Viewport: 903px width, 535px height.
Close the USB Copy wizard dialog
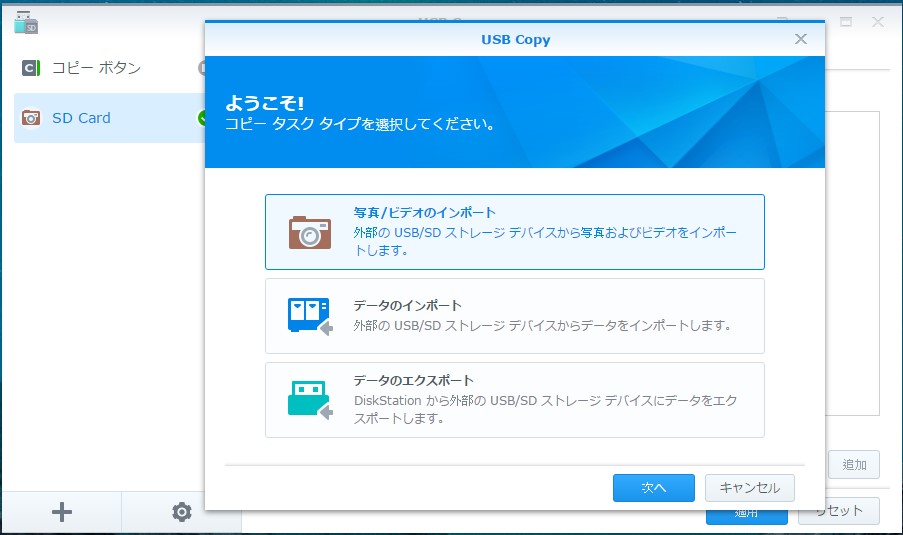tap(800, 39)
